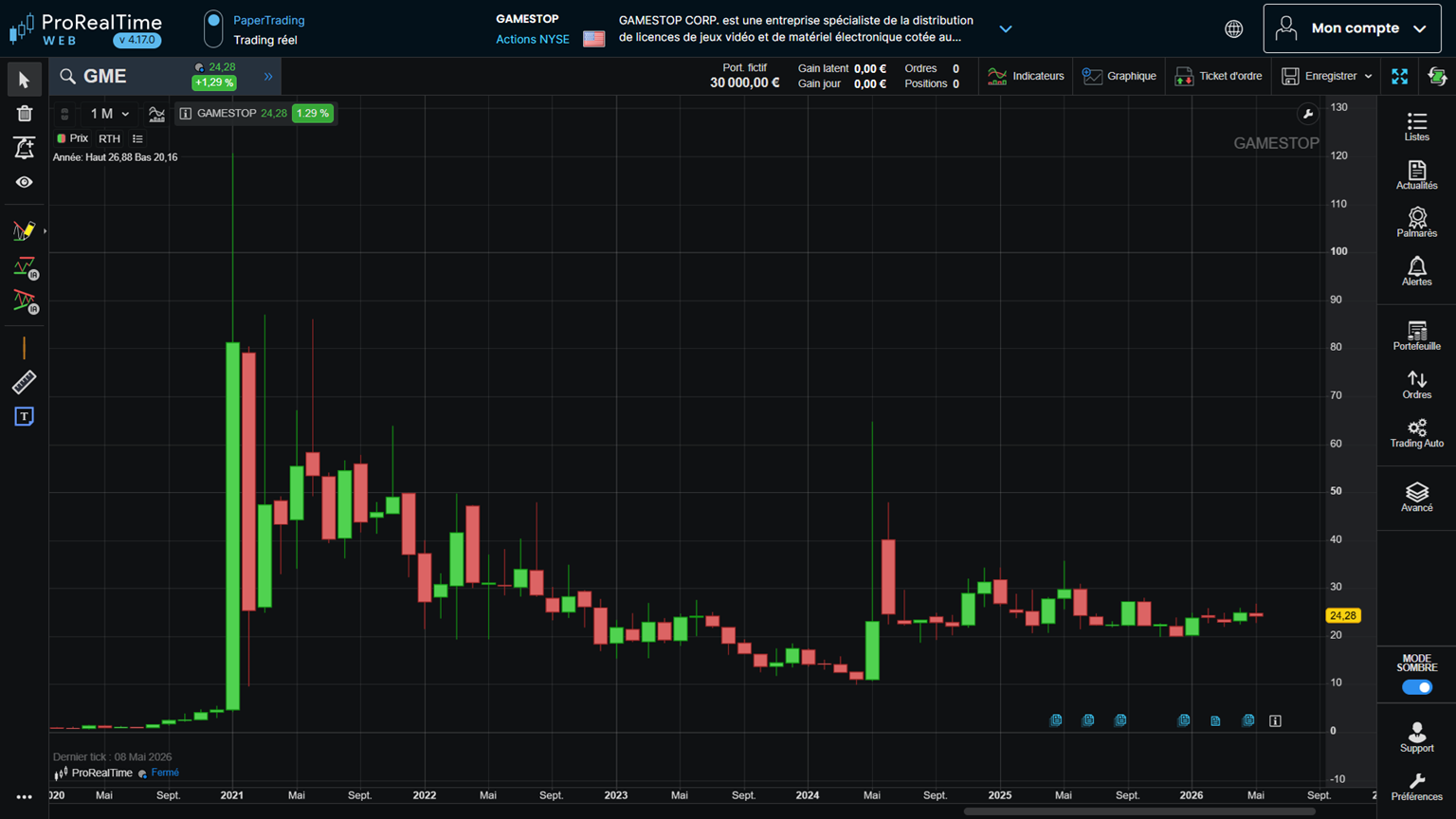Open Trading Auto panel
This screenshot has width=1456, height=819.
(x=1416, y=433)
